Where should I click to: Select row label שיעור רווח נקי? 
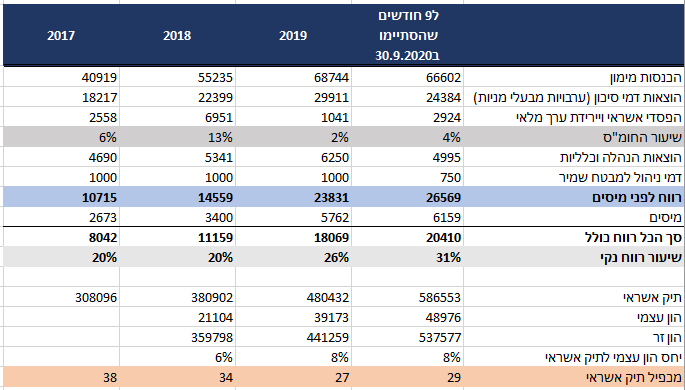640,258
